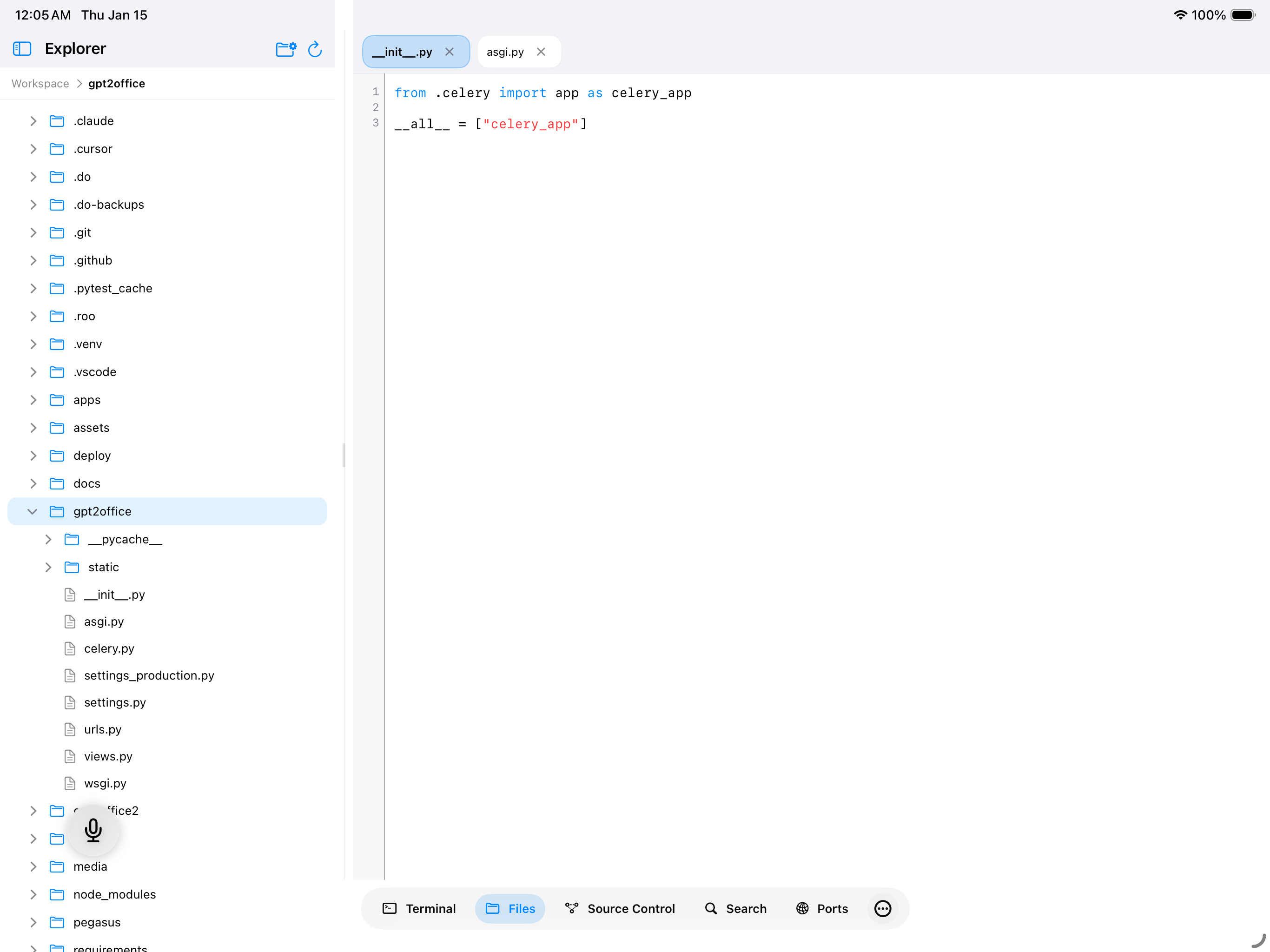This screenshot has width=1270, height=952.
Task: Expand the .roo folder
Action: [x=33, y=317]
